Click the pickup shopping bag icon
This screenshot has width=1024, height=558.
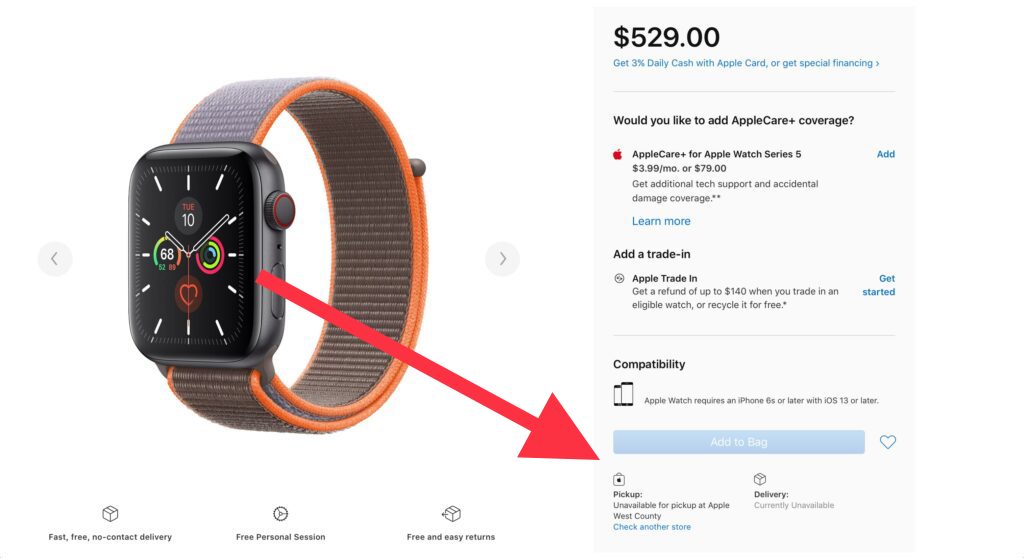(619, 479)
